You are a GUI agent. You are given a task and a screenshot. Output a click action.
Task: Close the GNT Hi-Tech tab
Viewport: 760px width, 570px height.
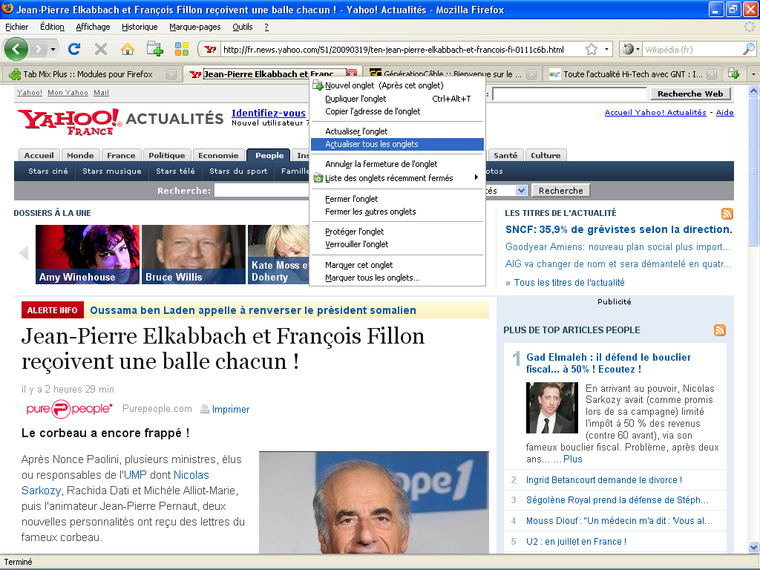point(712,74)
